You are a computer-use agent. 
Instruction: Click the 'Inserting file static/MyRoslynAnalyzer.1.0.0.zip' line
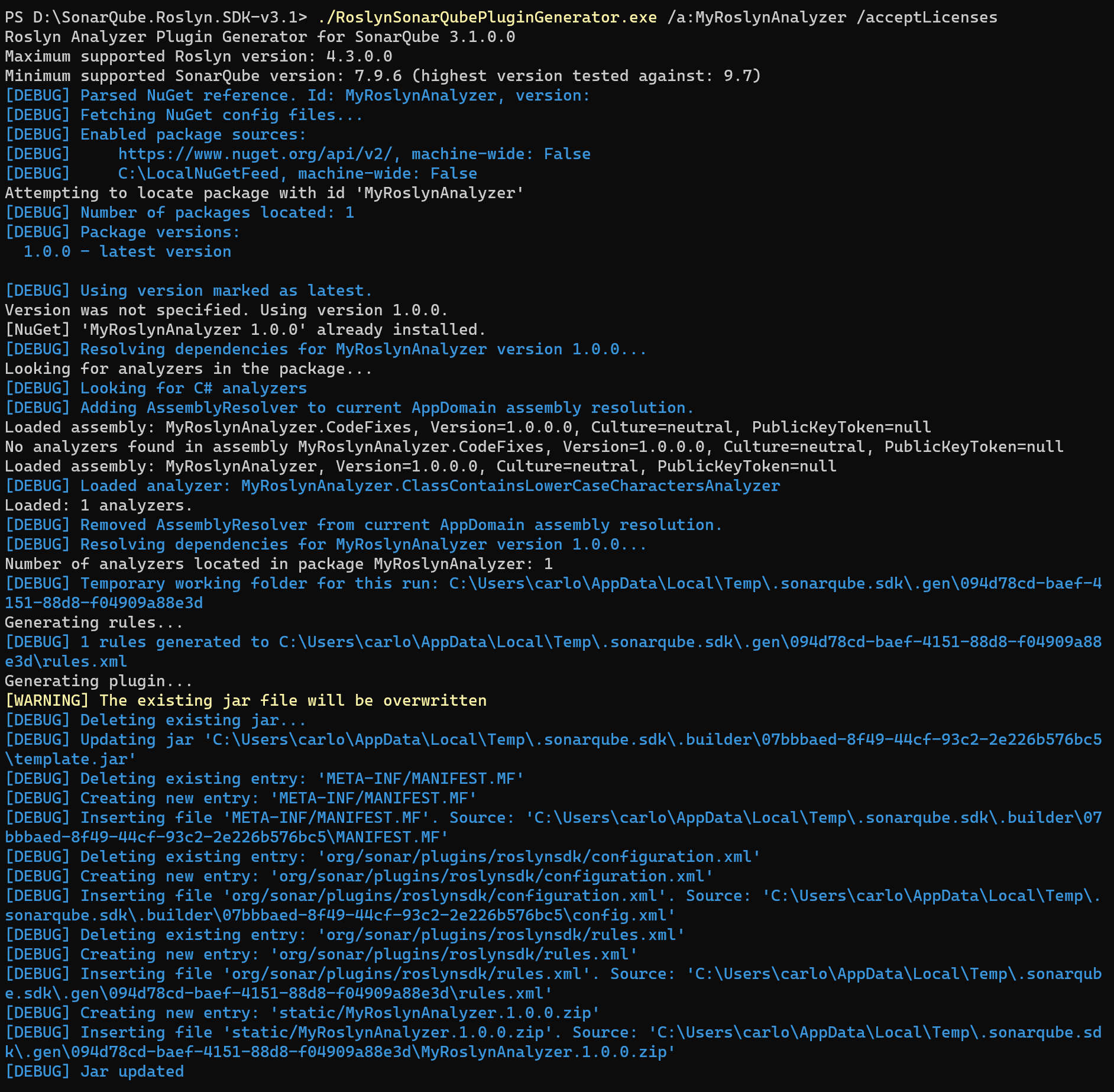[553, 1042]
